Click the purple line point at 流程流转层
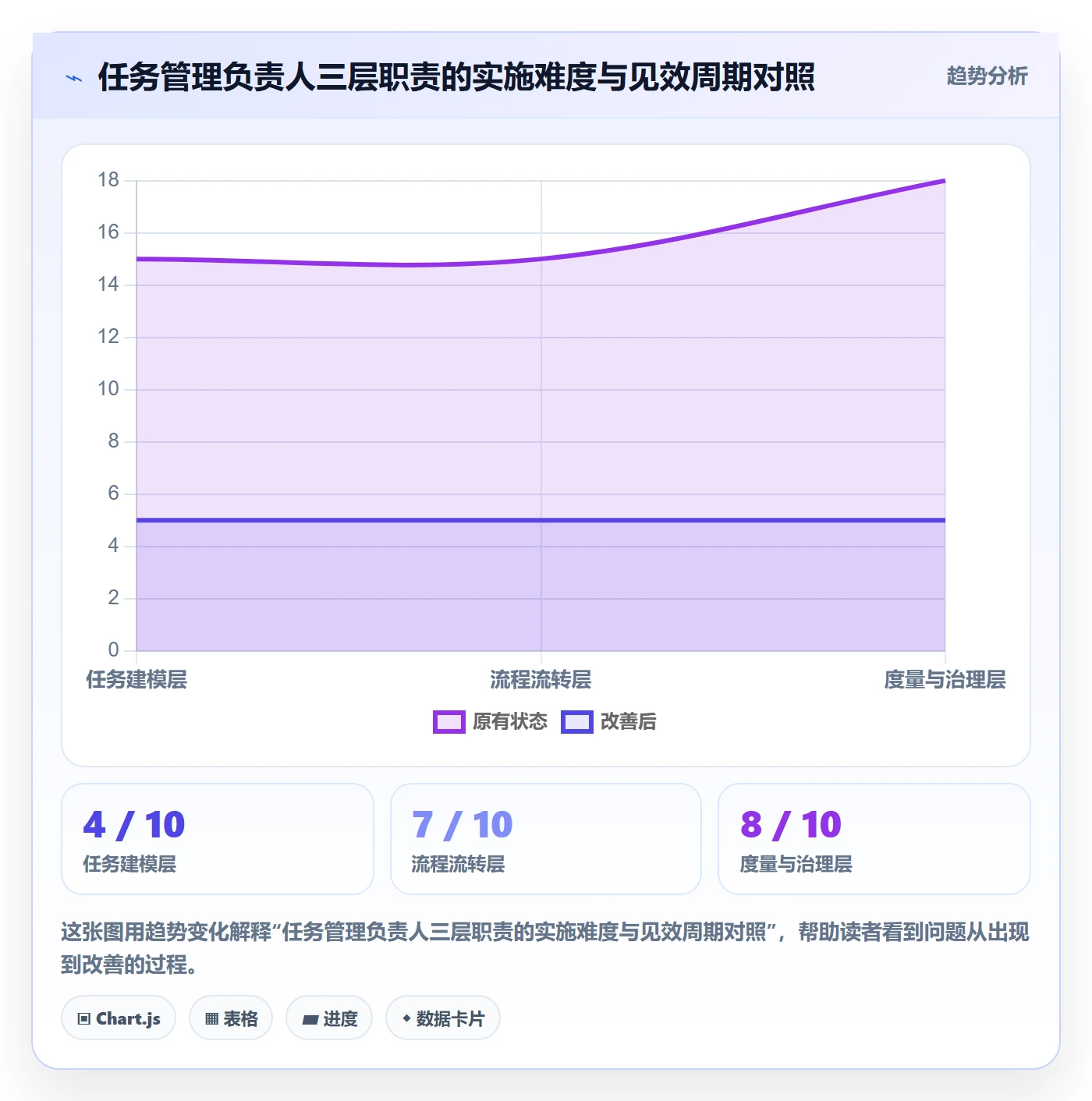The height and width of the screenshot is (1101, 1092). [x=541, y=259]
